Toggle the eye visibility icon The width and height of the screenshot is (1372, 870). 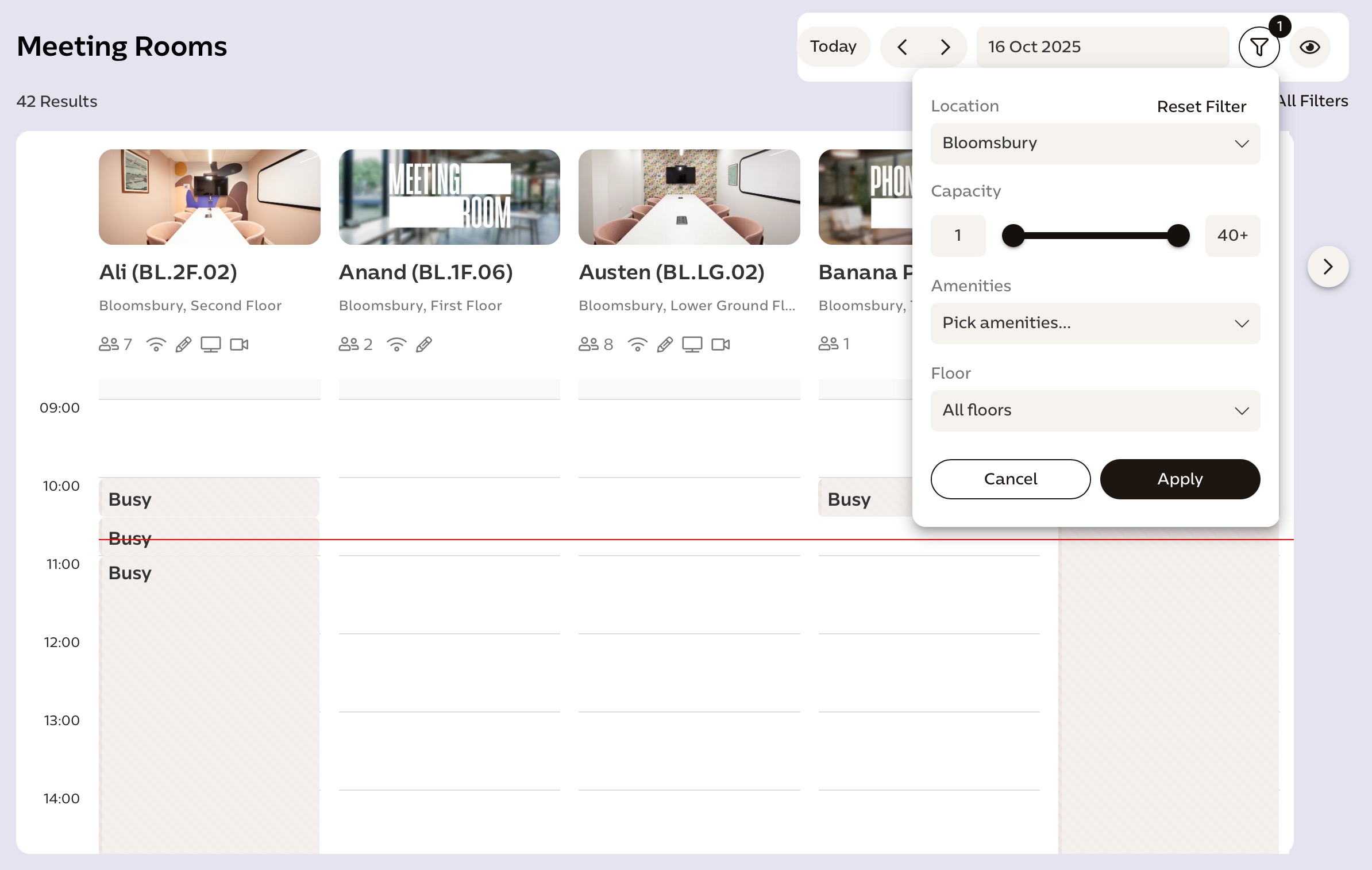[x=1309, y=47]
